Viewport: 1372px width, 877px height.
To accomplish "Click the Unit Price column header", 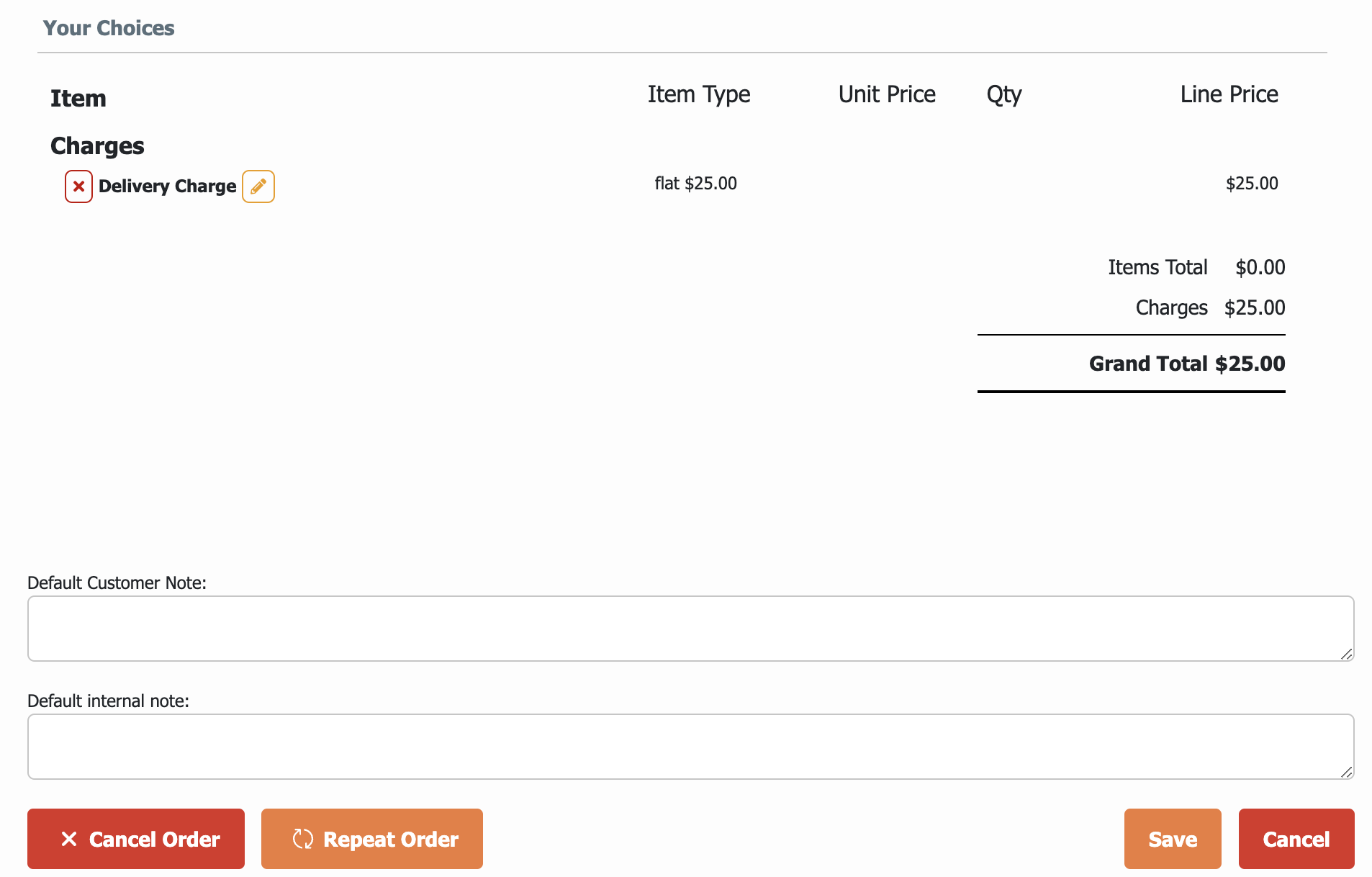I will click(887, 94).
